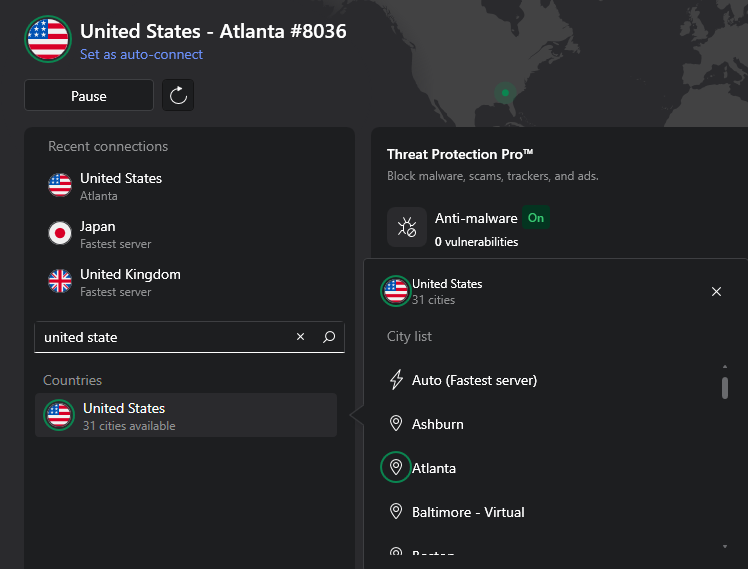Clear the search field with the X icon
Screen dimensions: 748x569
(x=301, y=337)
